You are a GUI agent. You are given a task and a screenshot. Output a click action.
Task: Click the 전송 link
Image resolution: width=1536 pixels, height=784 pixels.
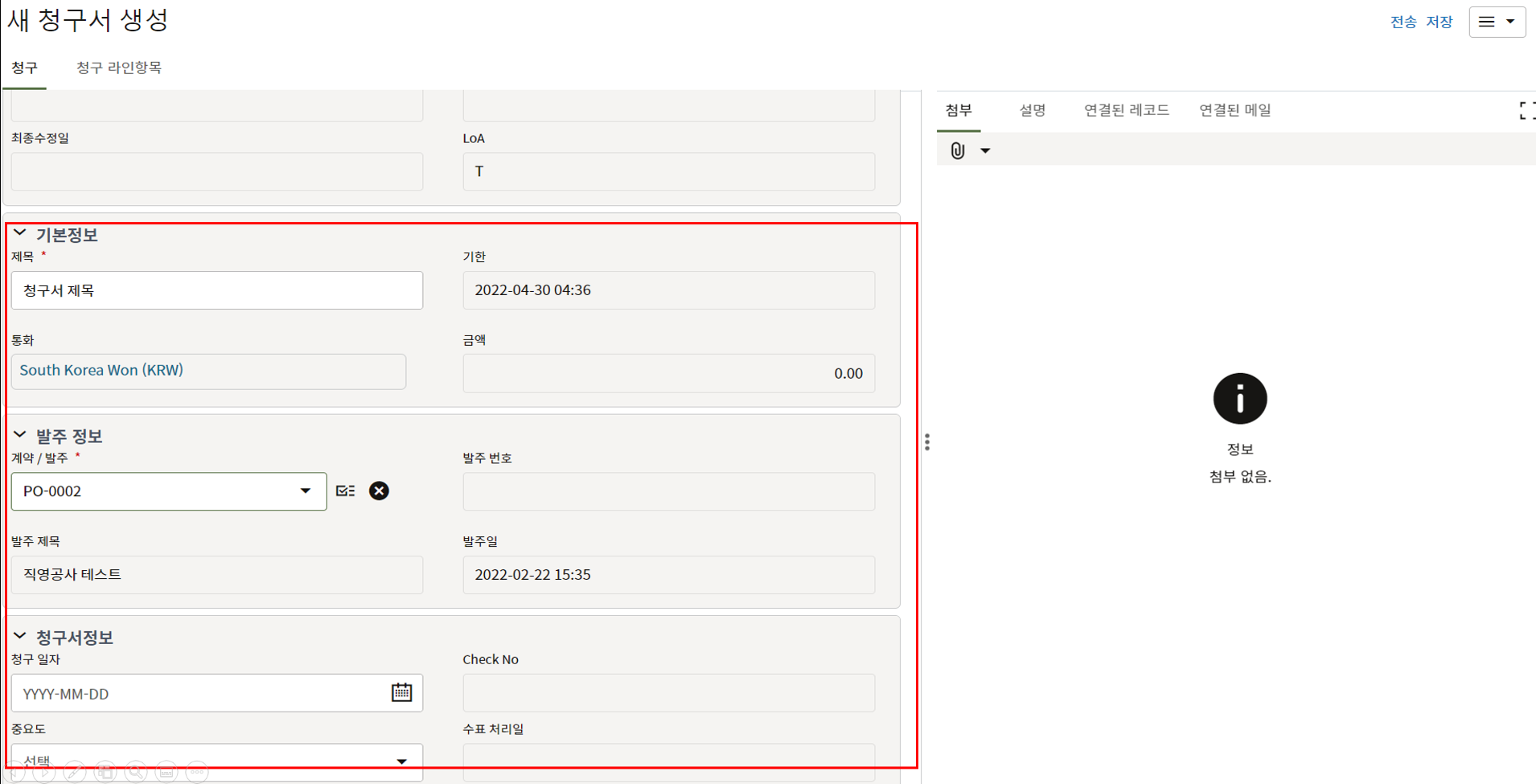[x=1403, y=22]
